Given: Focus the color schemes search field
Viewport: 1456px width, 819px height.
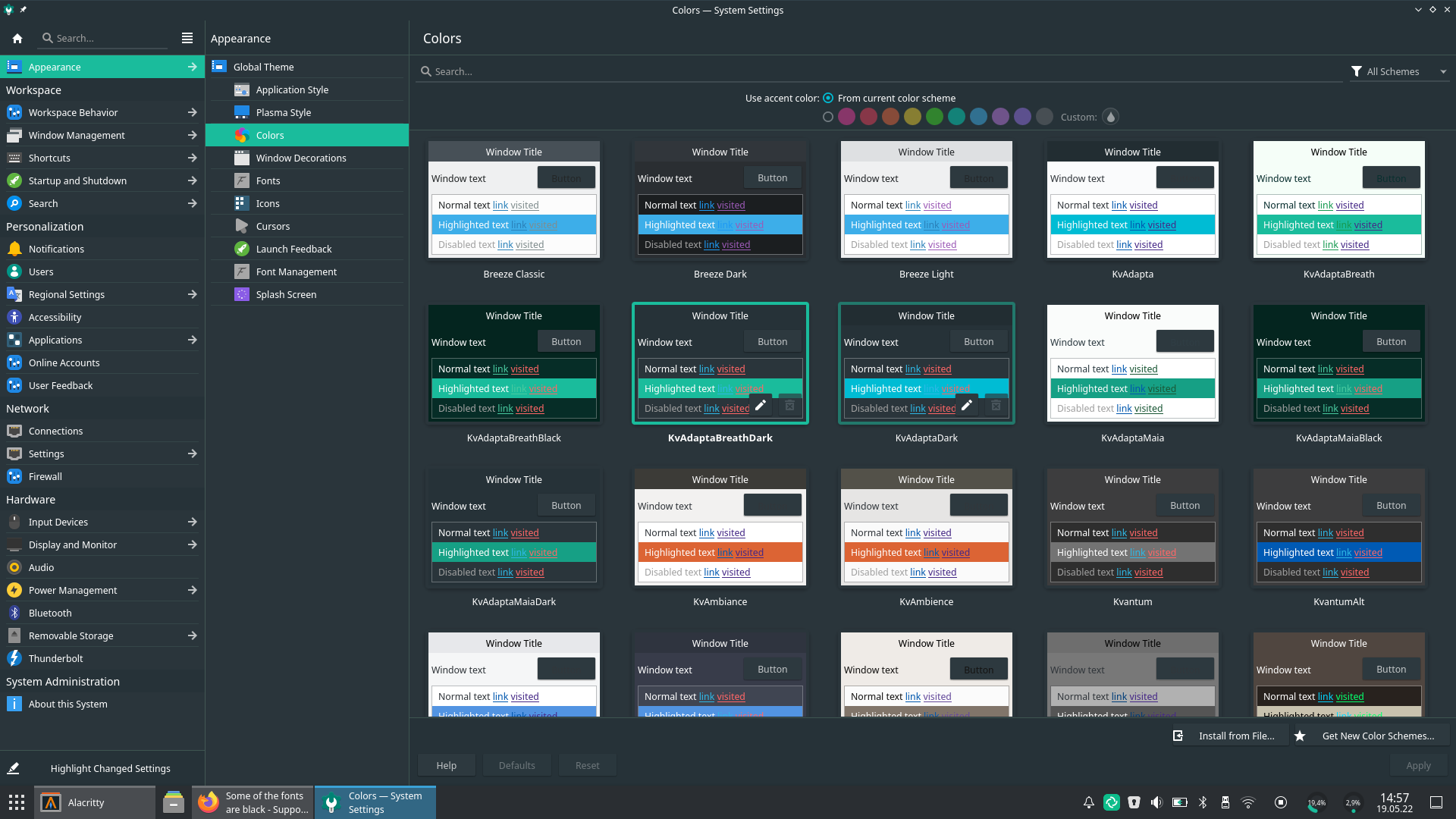Looking at the screenshot, I should coord(880,71).
